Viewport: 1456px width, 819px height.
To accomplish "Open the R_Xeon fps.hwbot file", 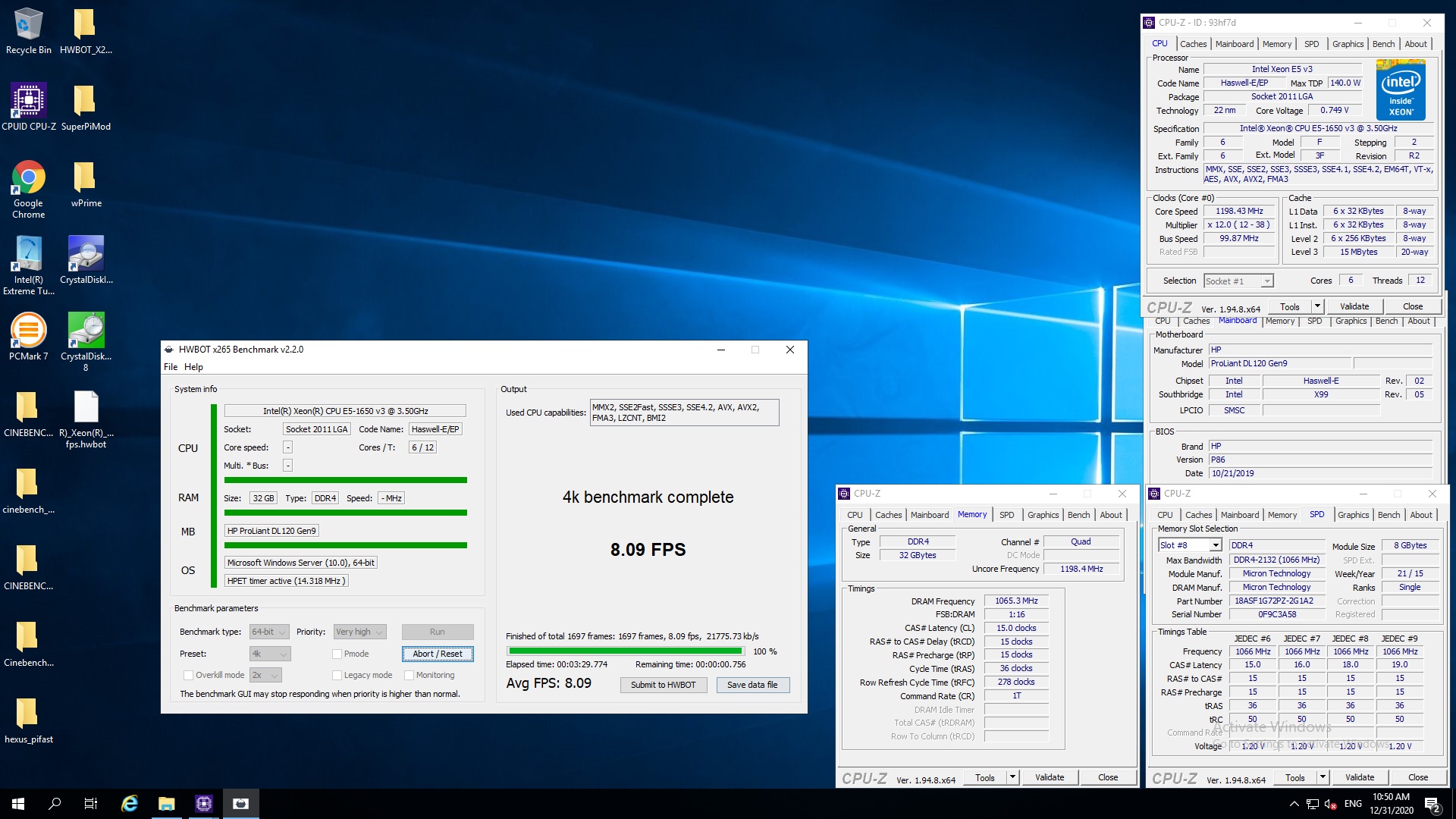I will pos(86,419).
